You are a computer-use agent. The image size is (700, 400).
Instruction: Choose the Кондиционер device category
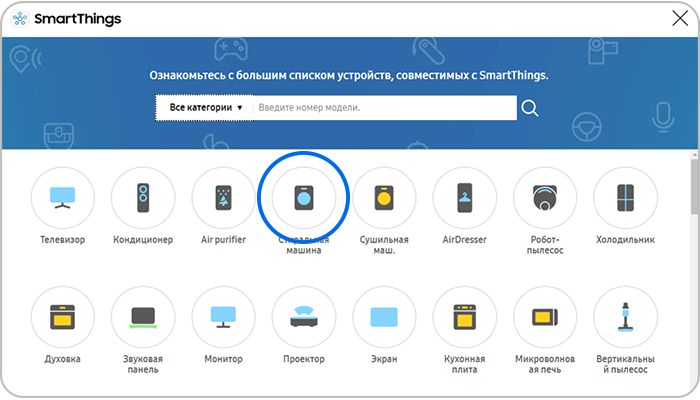pos(143,198)
